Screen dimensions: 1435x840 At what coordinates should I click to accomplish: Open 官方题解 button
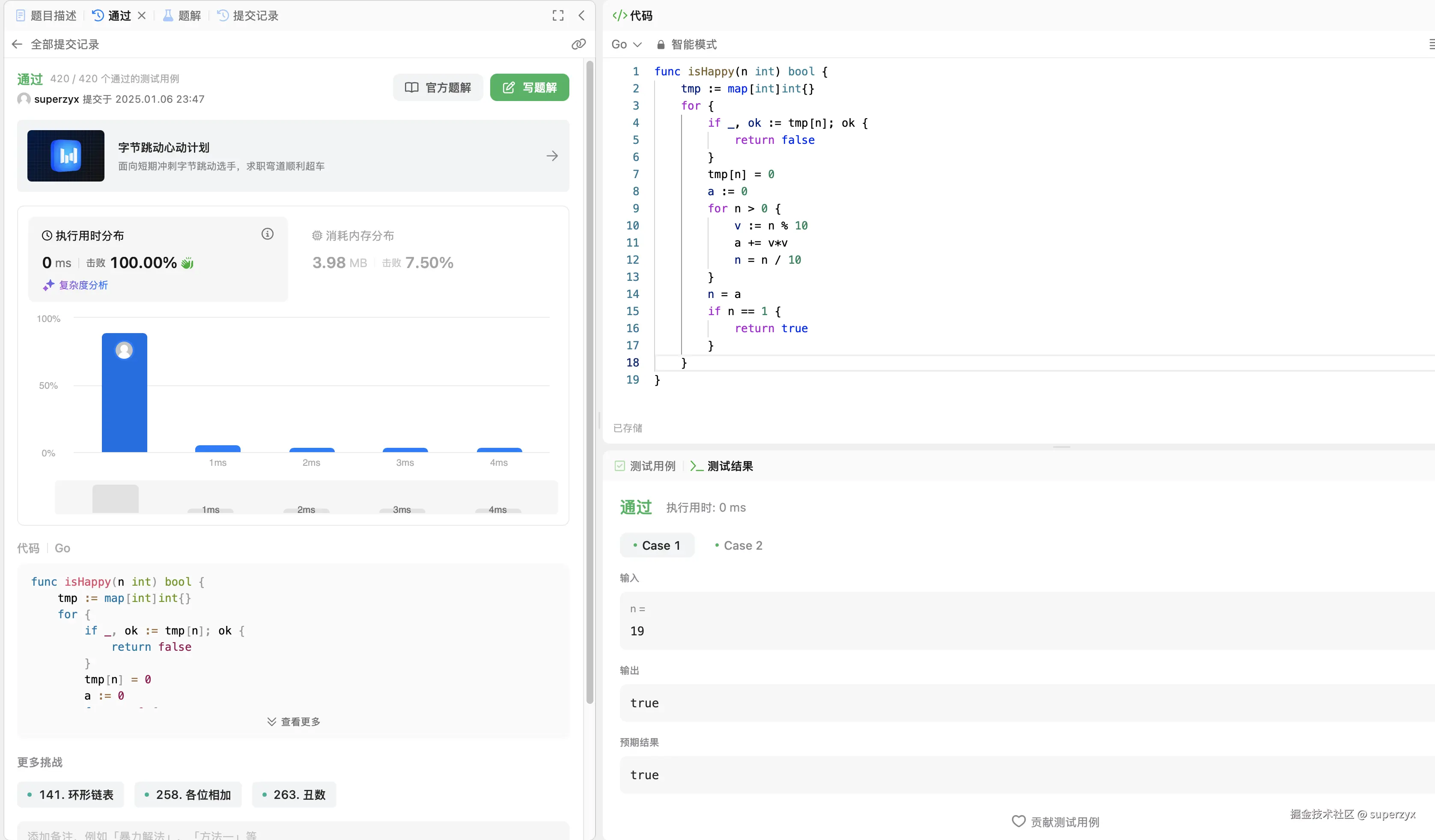438,87
